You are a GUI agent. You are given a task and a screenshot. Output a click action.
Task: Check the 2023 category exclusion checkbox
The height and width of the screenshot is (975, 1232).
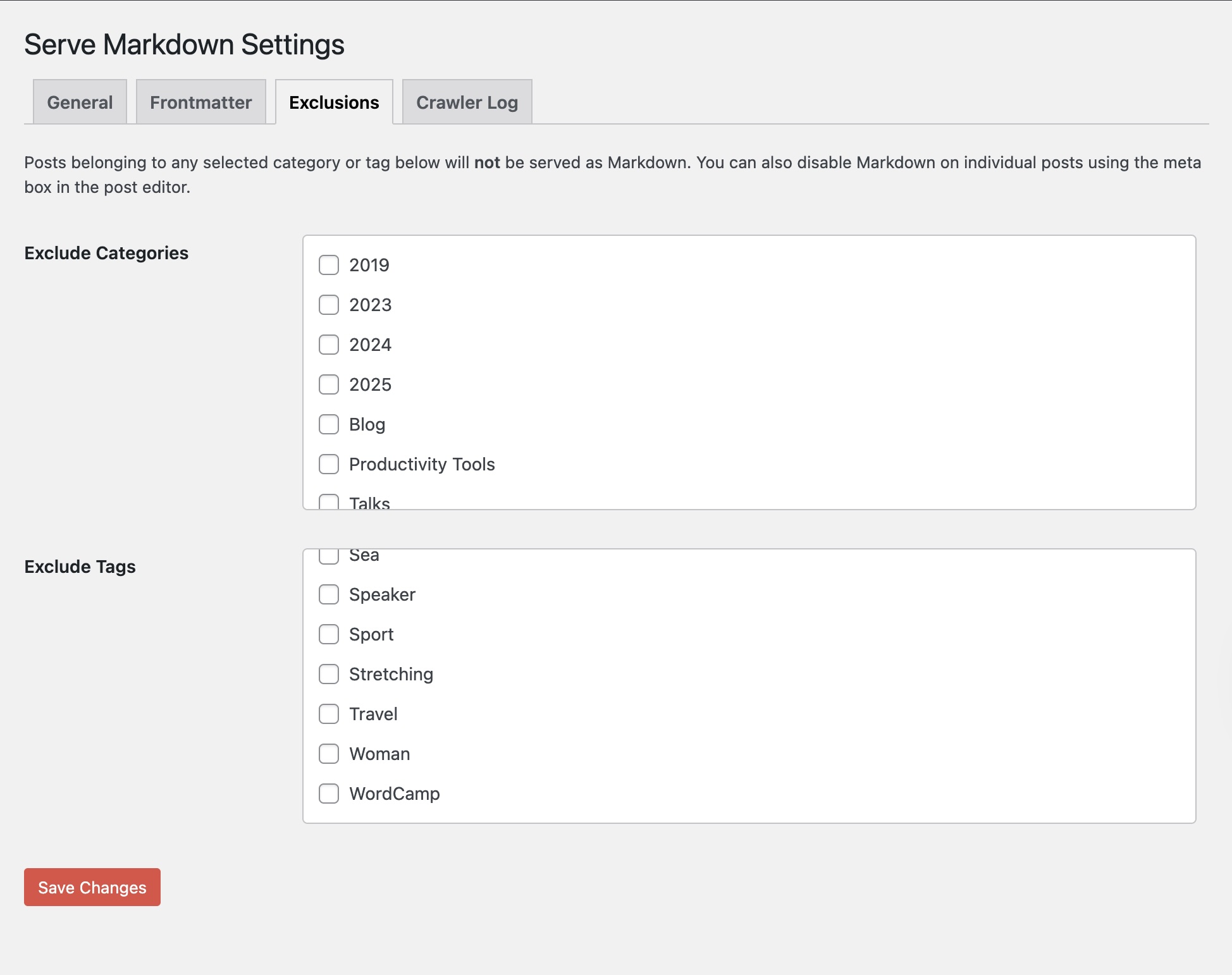click(329, 305)
